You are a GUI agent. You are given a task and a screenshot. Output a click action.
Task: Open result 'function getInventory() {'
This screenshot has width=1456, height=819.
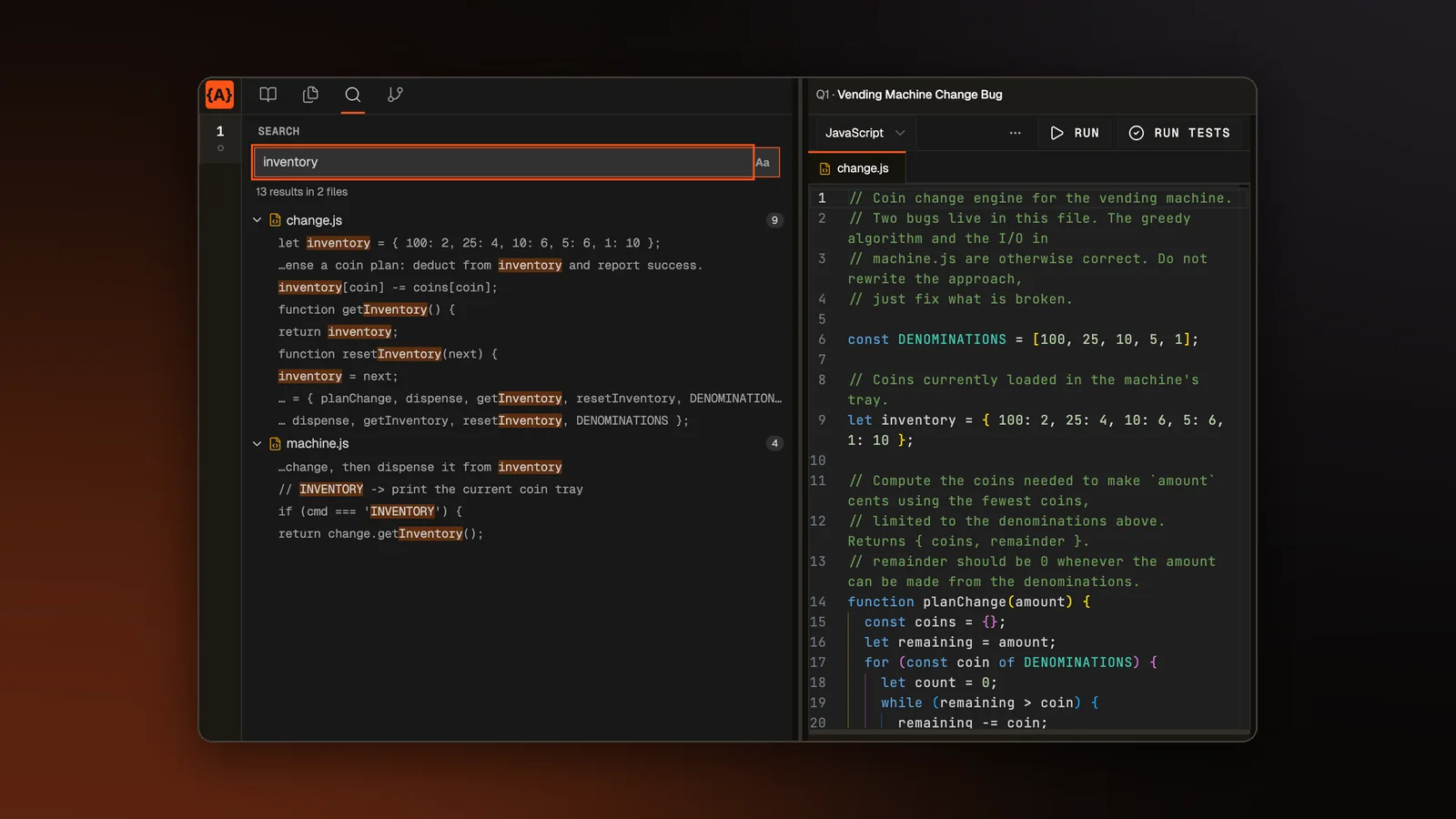(x=367, y=309)
